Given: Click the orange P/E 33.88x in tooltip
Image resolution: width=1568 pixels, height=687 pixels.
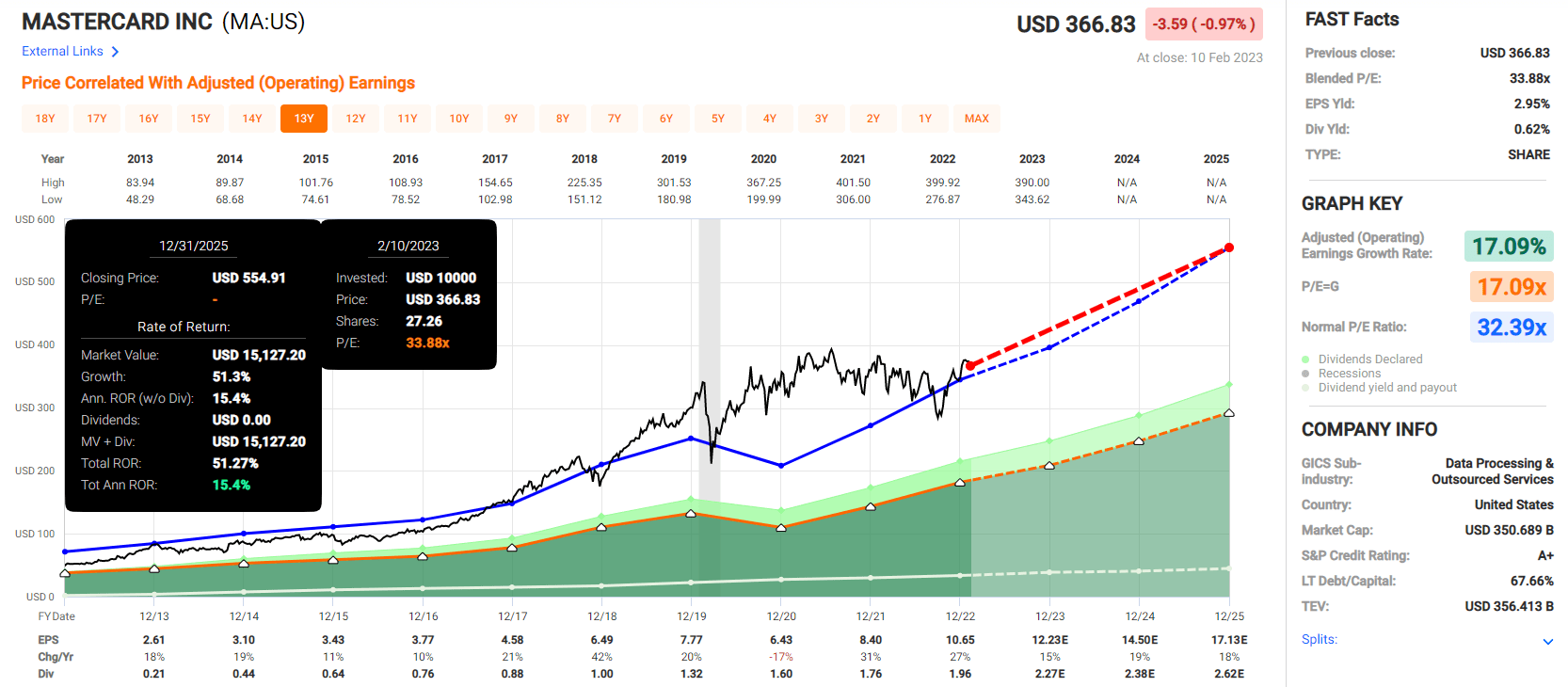Looking at the screenshot, I should [x=427, y=343].
